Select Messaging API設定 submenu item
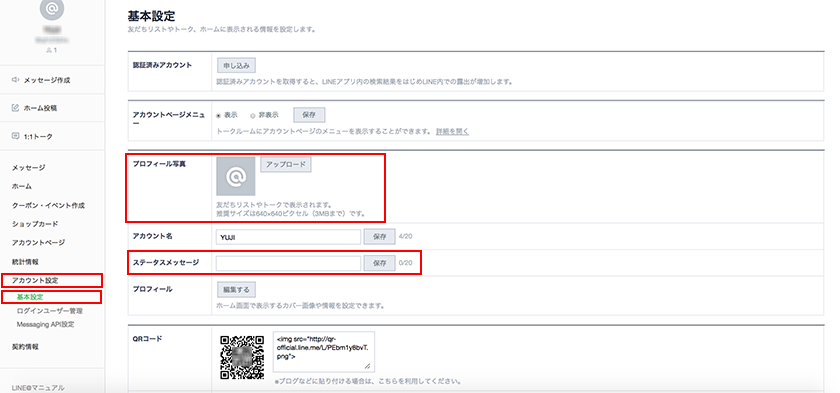 click(x=45, y=324)
